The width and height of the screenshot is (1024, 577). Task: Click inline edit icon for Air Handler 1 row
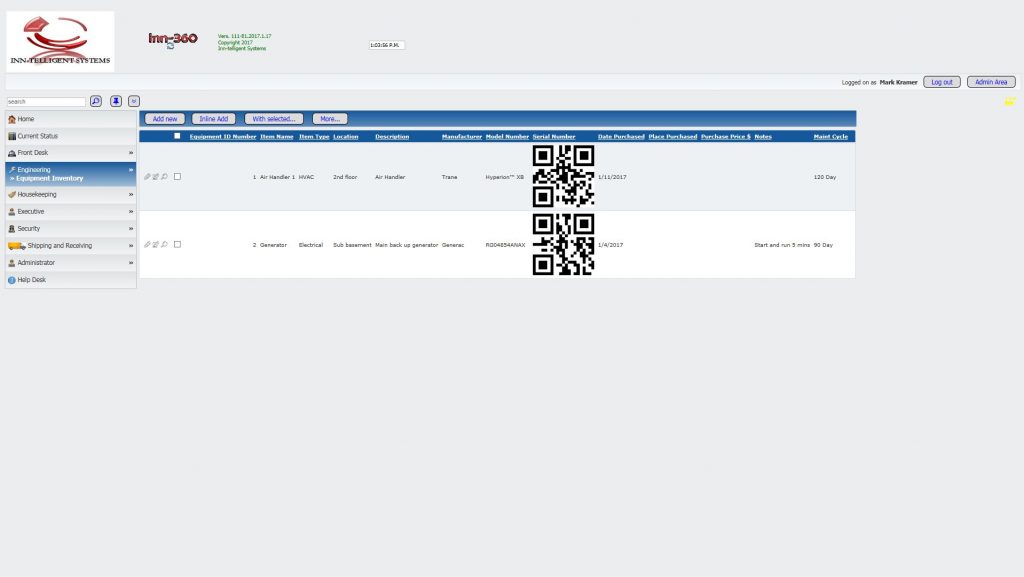(x=155, y=177)
